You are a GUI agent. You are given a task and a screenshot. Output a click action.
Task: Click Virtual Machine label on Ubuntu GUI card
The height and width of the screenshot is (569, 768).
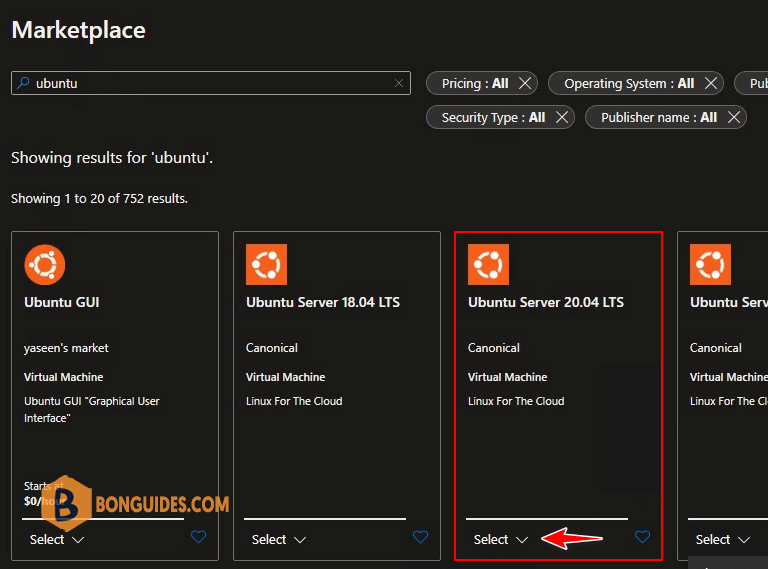tap(64, 377)
